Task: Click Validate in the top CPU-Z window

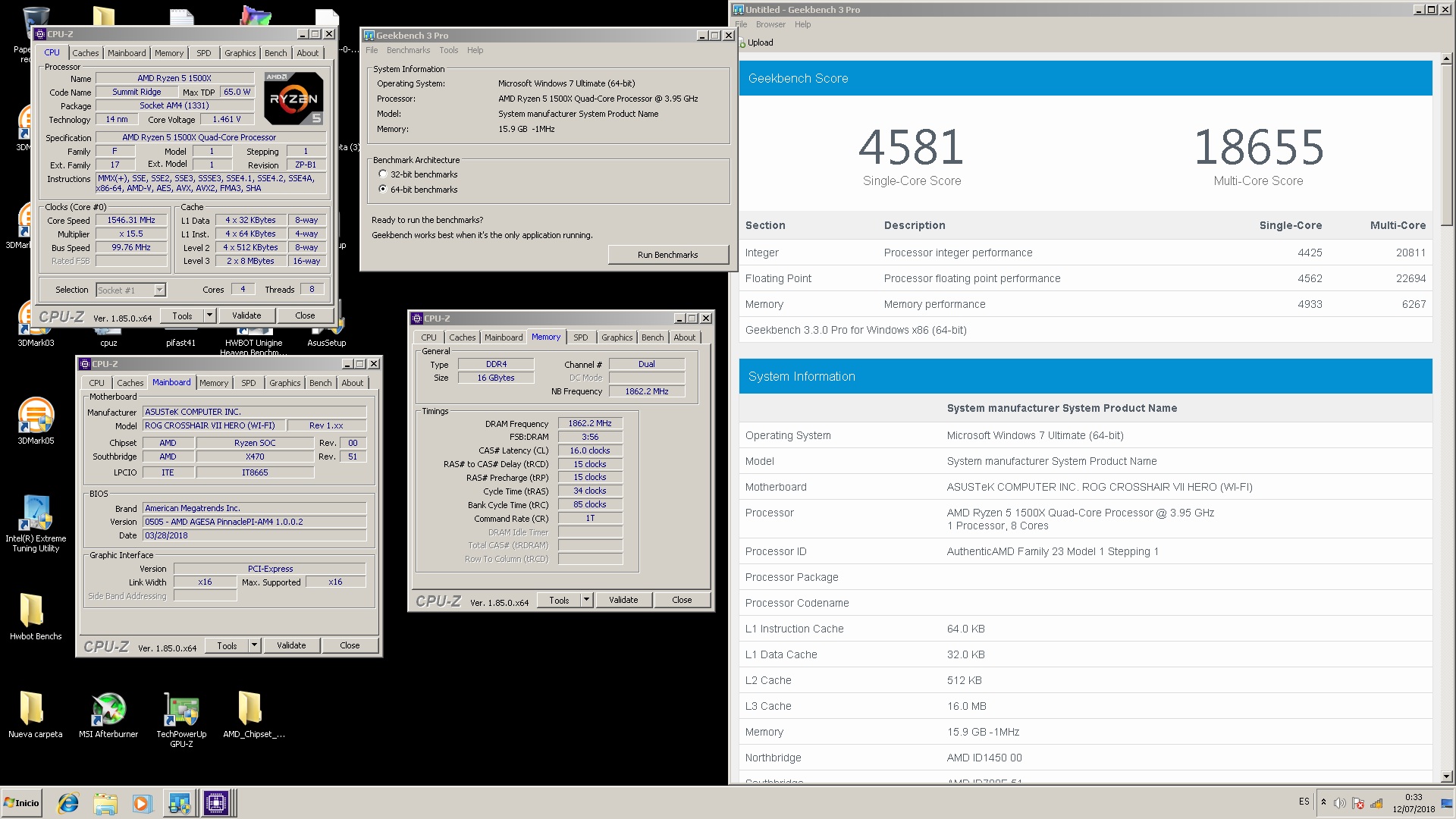Action: pyautogui.click(x=246, y=315)
